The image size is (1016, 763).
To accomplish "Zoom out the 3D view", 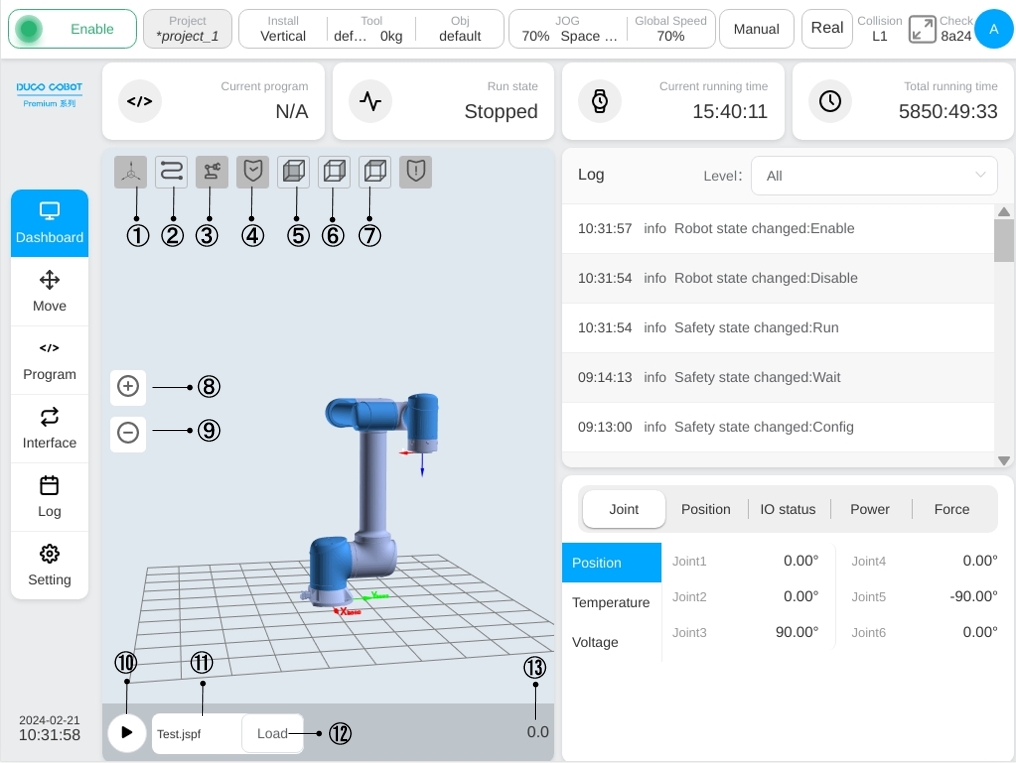I will pos(128,433).
